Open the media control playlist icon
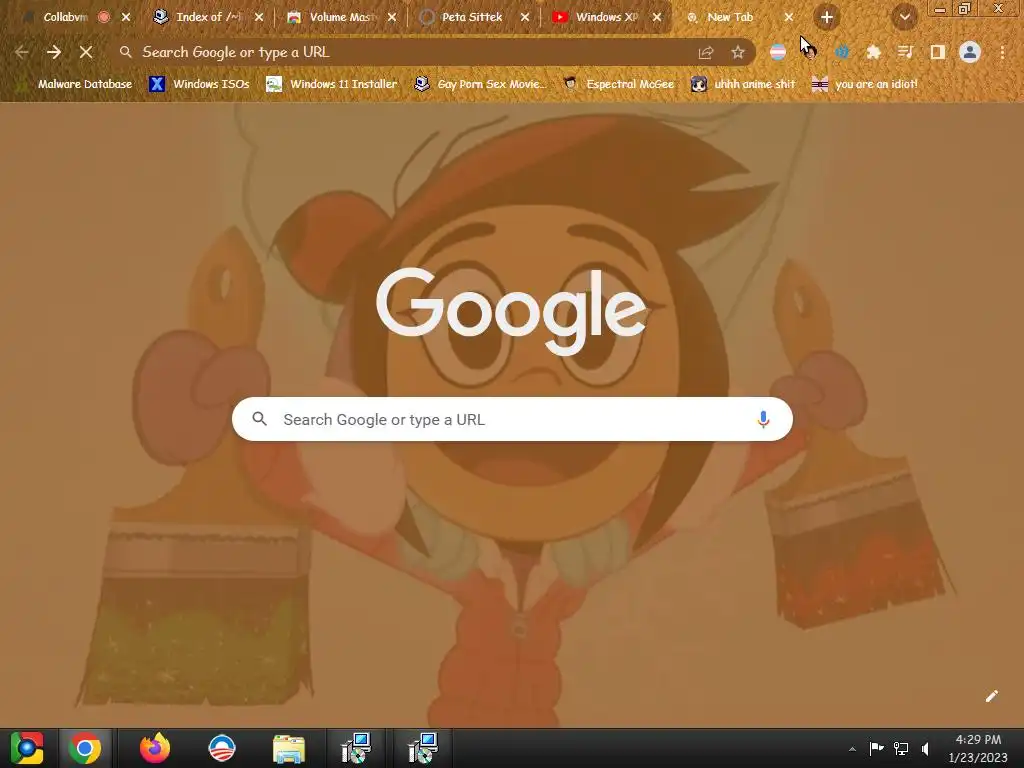This screenshot has height=768, width=1024. [x=905, y=52]
